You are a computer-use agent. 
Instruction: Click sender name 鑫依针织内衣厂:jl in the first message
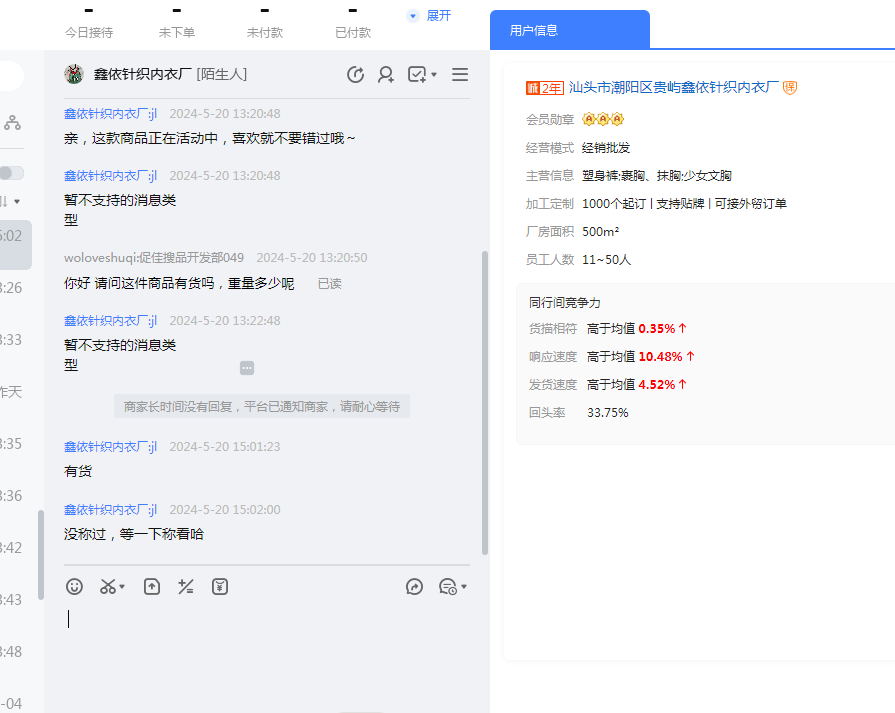point(111,114)
